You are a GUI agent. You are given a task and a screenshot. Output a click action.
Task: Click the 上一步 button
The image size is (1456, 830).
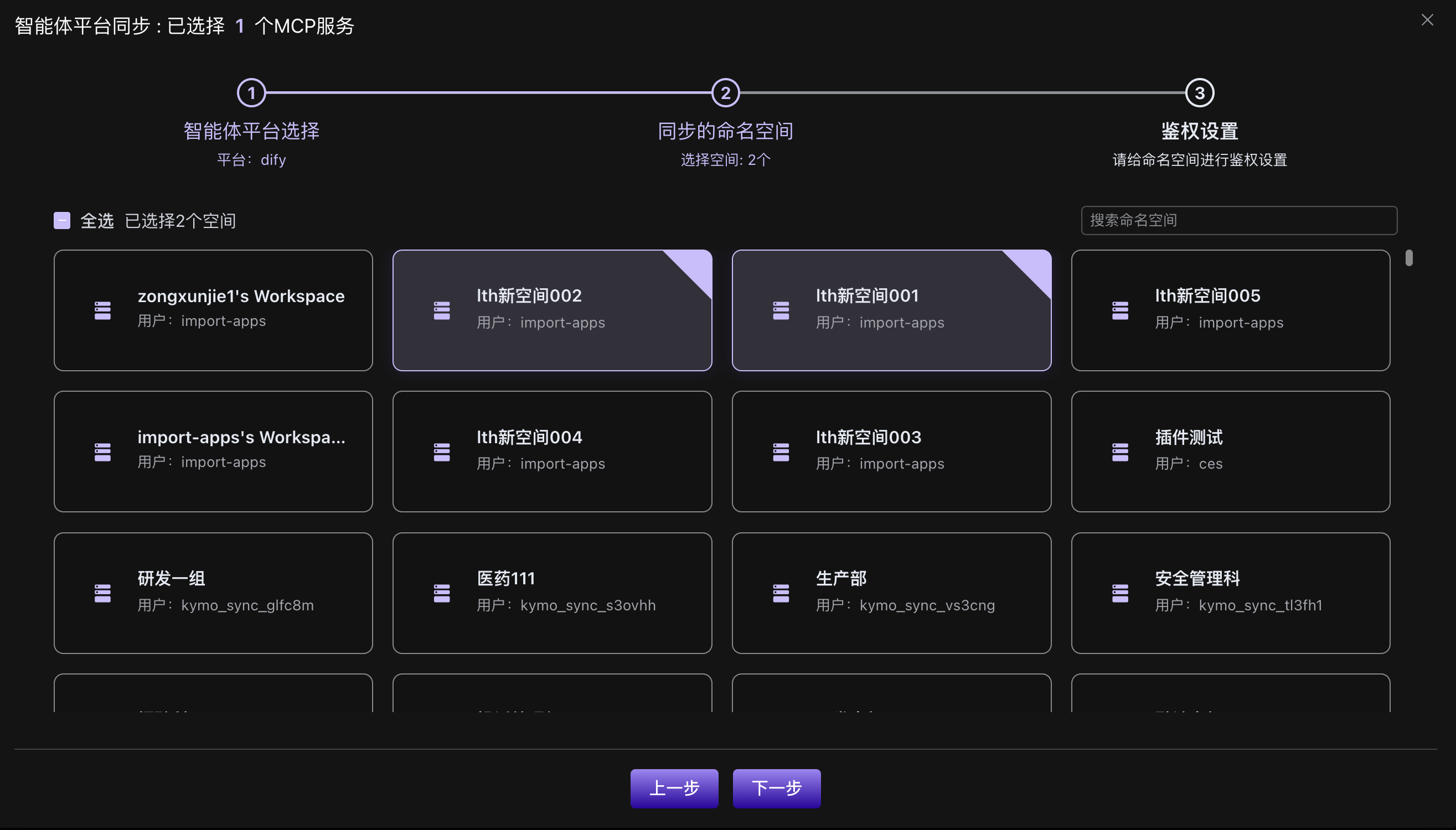[674, 788]
